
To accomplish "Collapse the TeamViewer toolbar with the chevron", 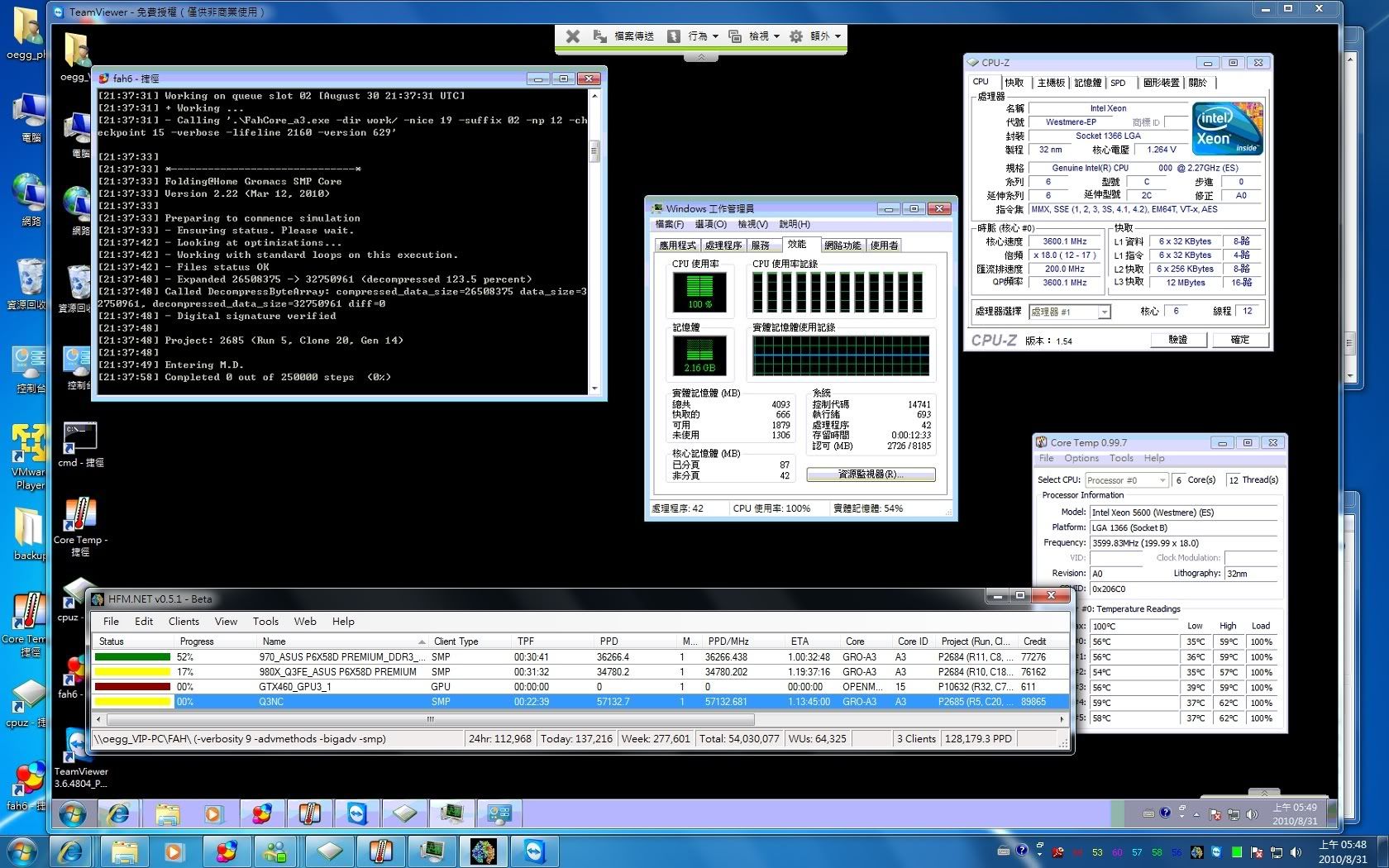I will pos(701,57).
